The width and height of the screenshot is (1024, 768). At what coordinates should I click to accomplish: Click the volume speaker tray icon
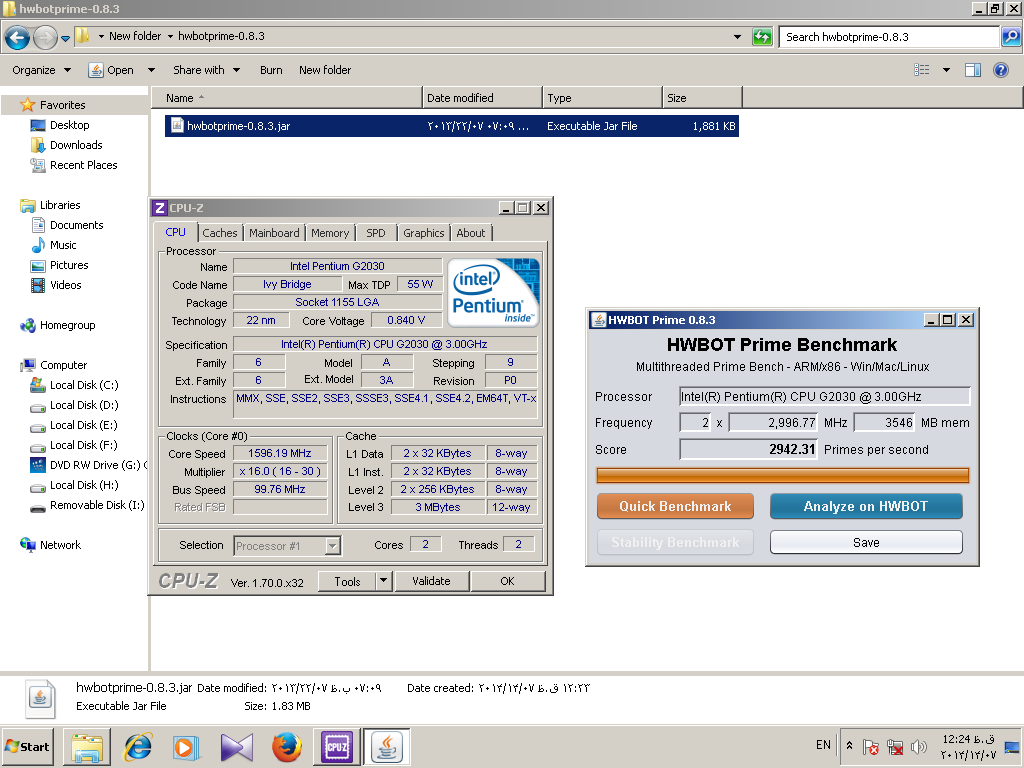pos(919,746)
